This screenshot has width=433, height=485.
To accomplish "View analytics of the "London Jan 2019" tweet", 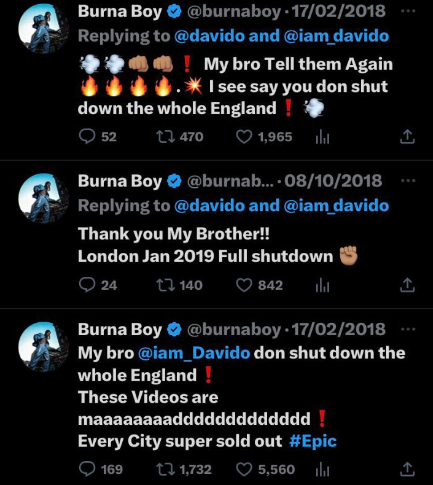I will click(x=322, y=286).
